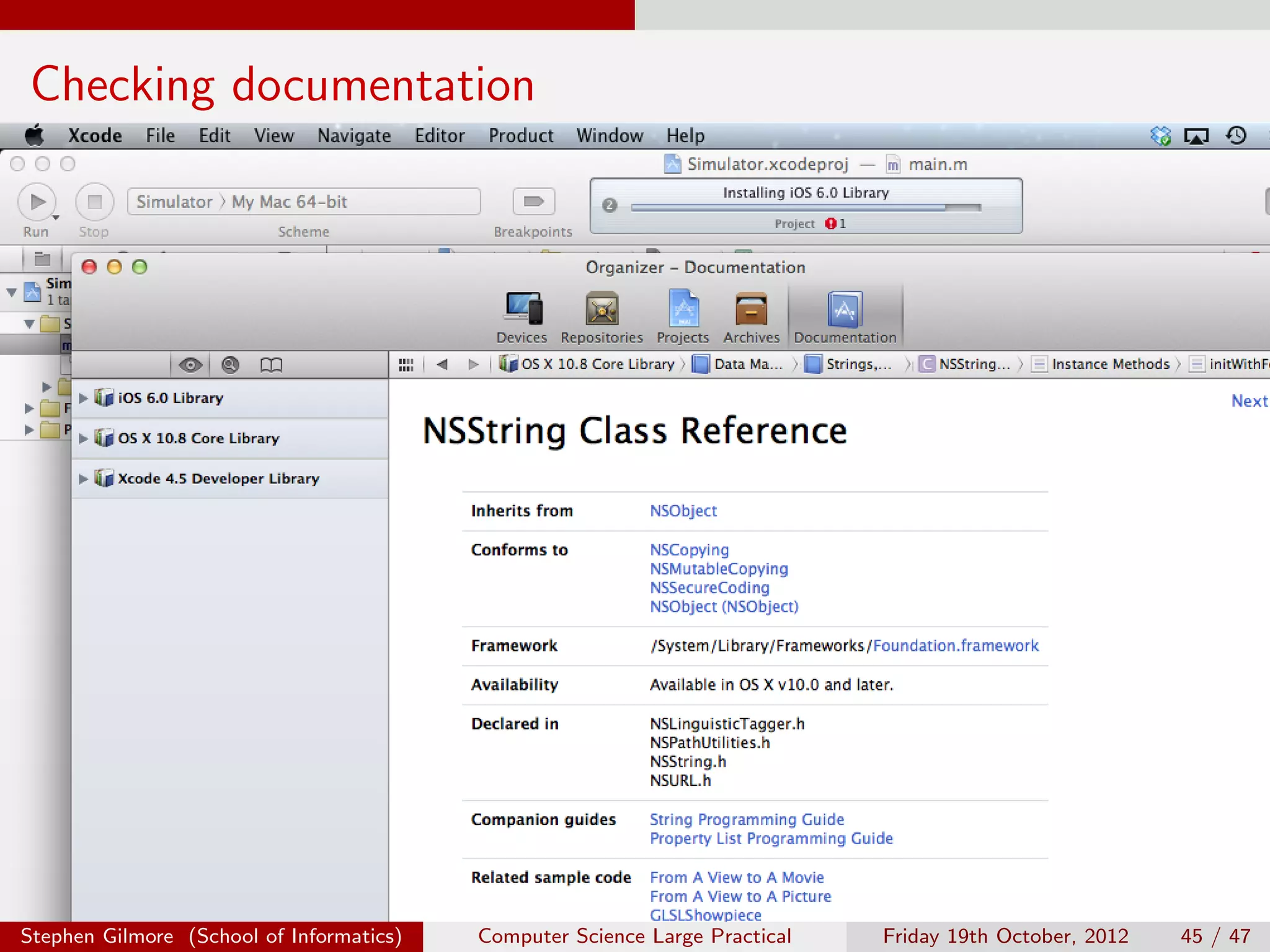Click the Next link in documentation
Screen dimensions: 1270x952
(x=1250, y=401)
